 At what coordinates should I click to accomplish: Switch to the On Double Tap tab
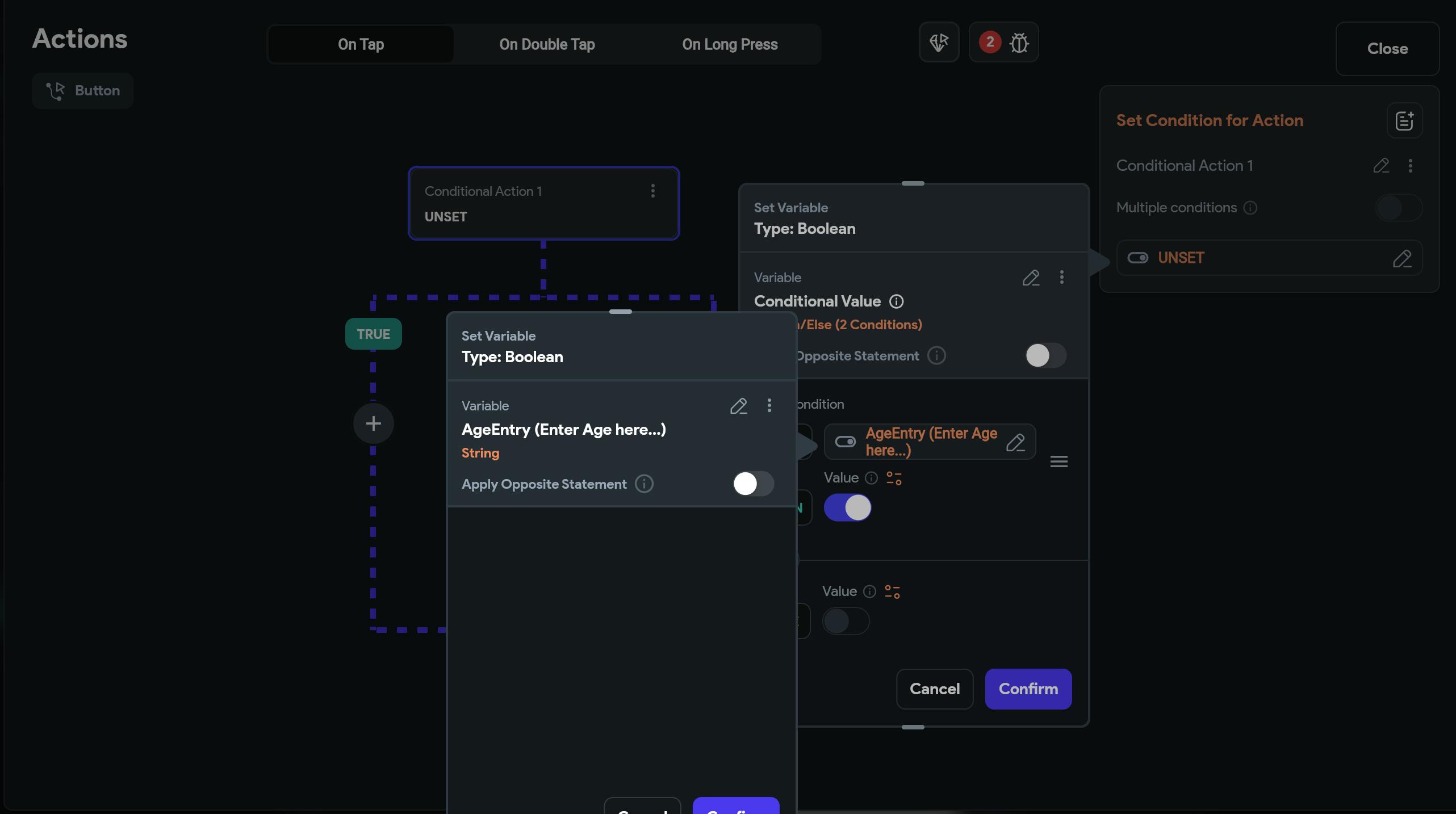[547, 44]
